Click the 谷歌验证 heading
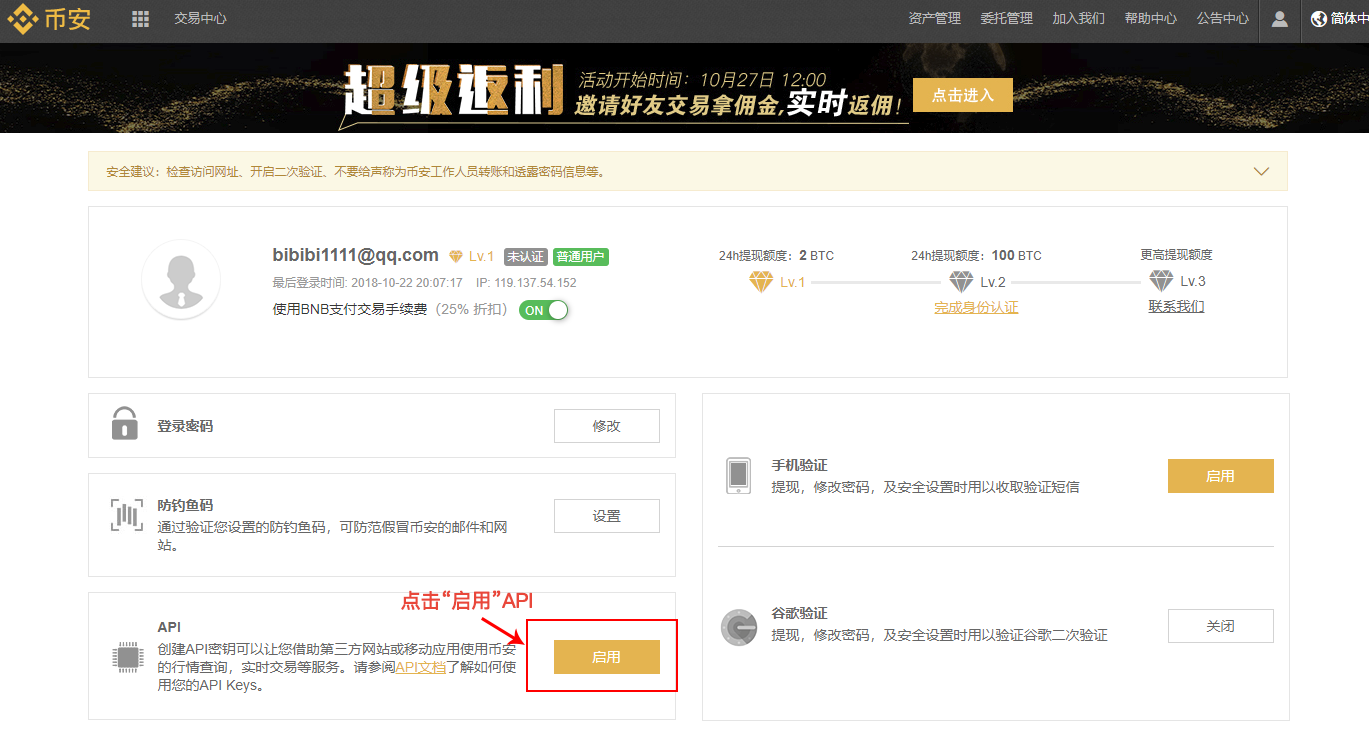The width and height of the screenshot is (1369, 732). (800, 614)
